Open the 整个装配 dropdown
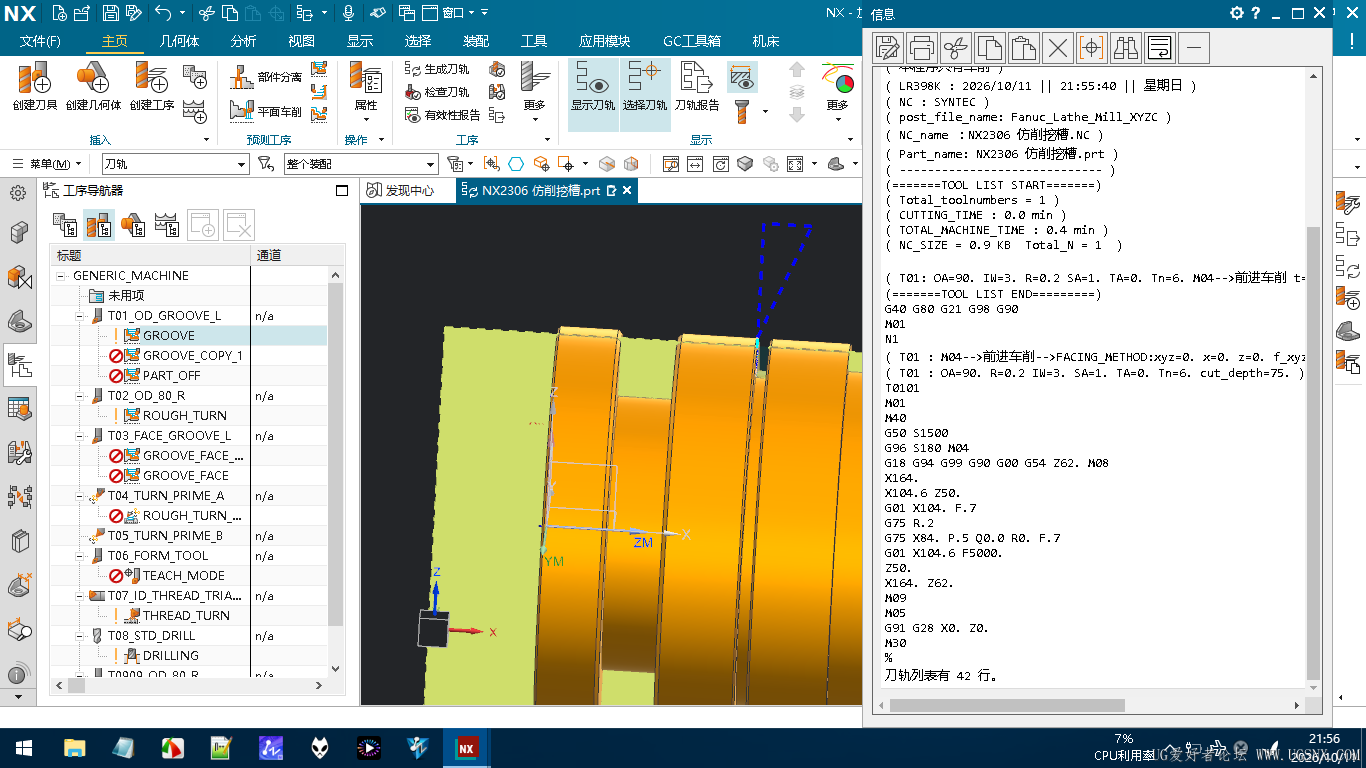 [x=361, y=164]
